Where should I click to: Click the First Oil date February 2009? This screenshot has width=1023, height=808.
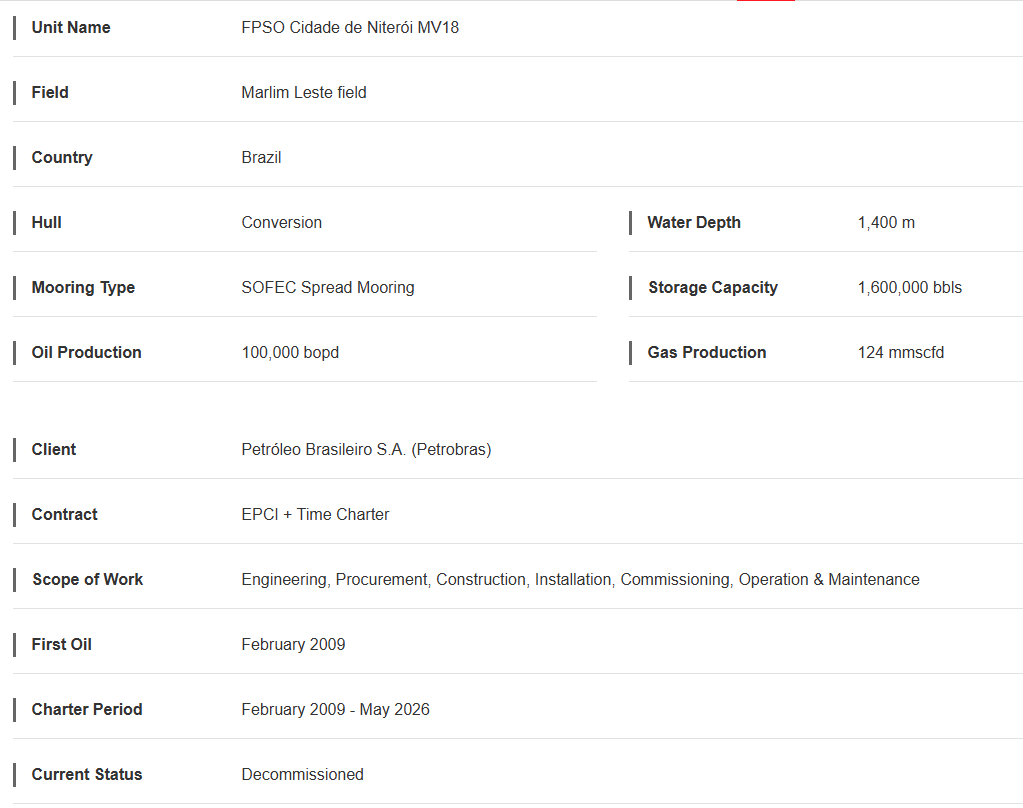(x=293, y=645)
